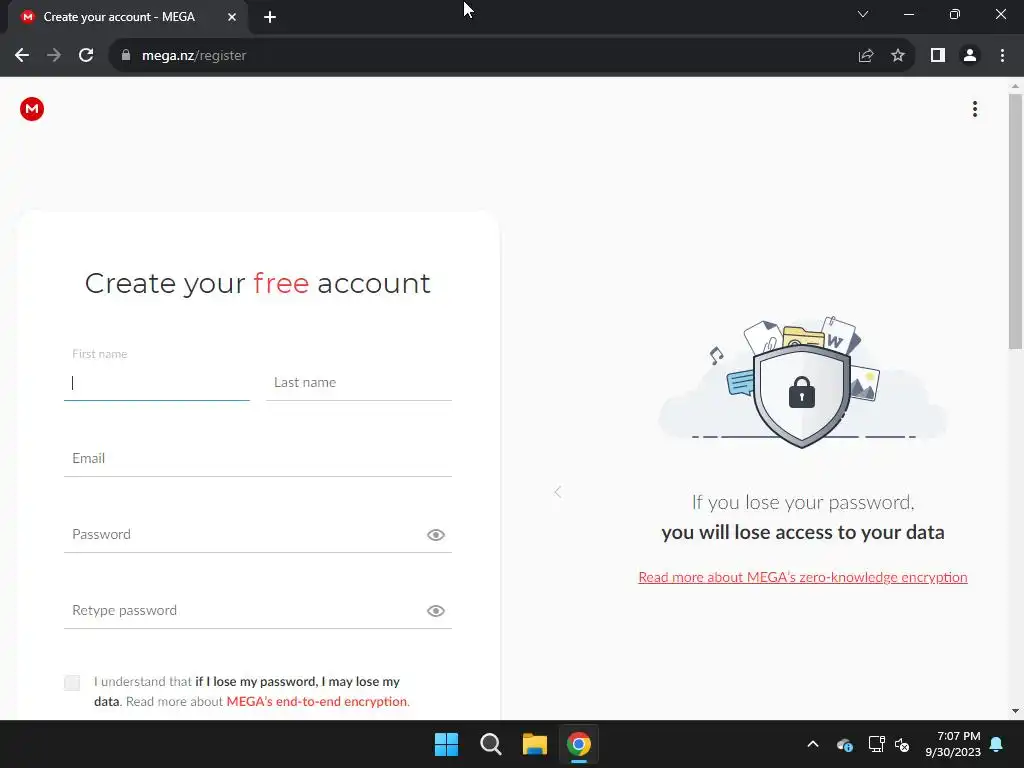Close the Create your account - MEGA tab
Screen dimensions: 1024x768
[232, 17]
